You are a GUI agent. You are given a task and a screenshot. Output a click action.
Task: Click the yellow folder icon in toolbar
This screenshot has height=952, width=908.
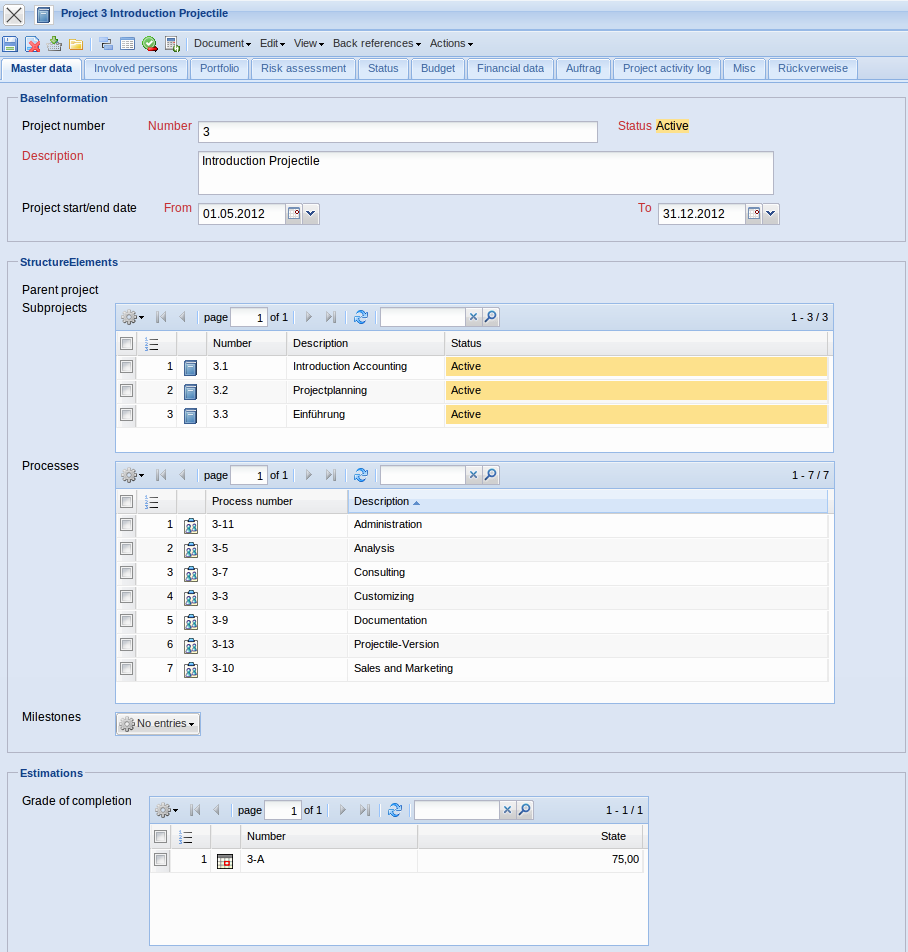(76, 44)
